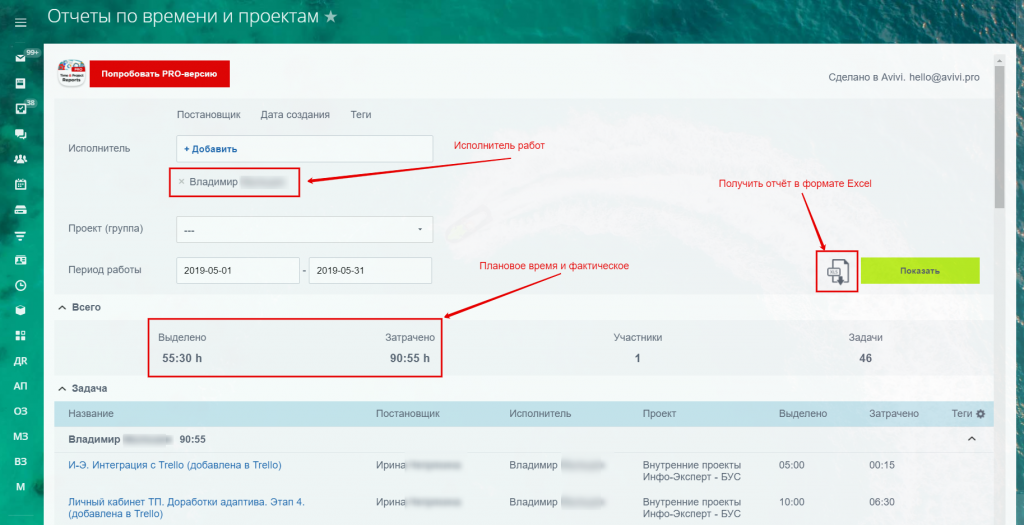Click the Исполнитель column header in table
This screenshot has height=525, width=1024.
tap(540, 413)
